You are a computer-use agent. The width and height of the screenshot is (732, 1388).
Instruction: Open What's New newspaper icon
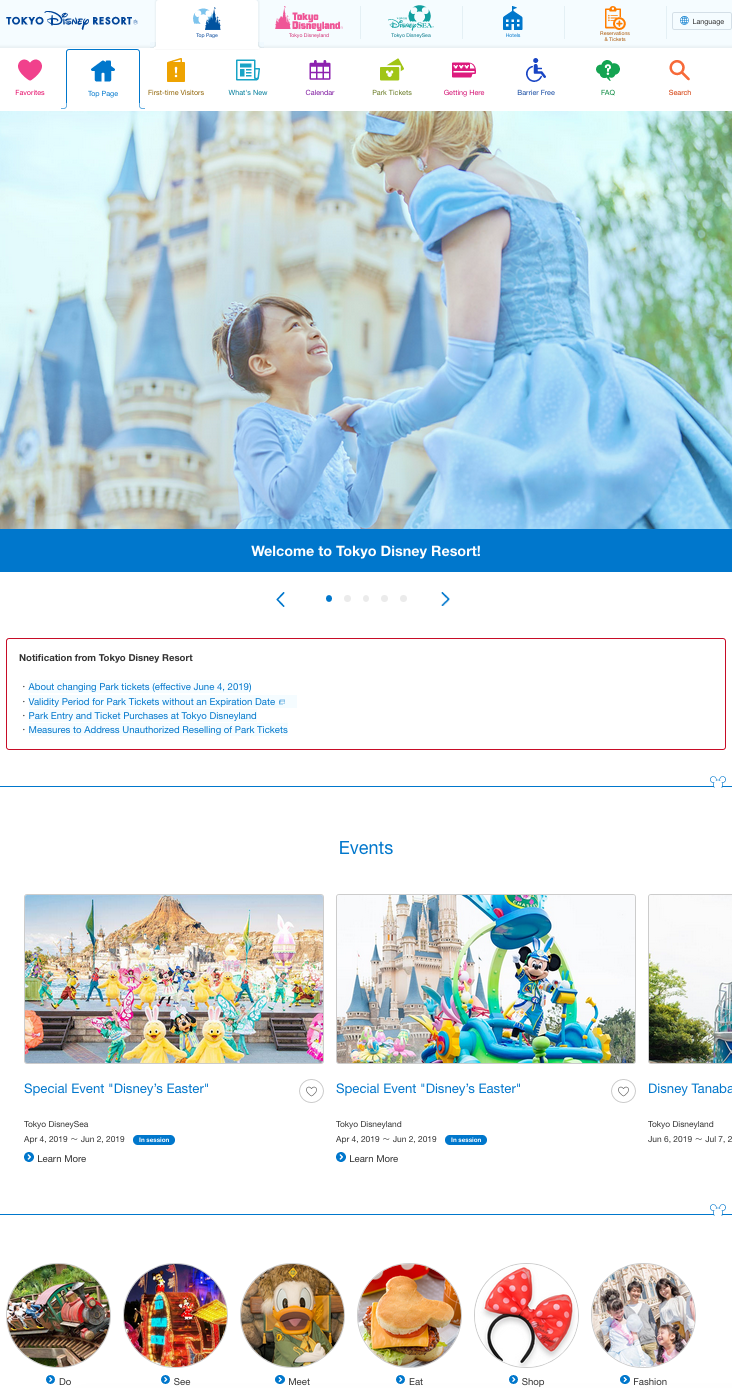(248, 71)
